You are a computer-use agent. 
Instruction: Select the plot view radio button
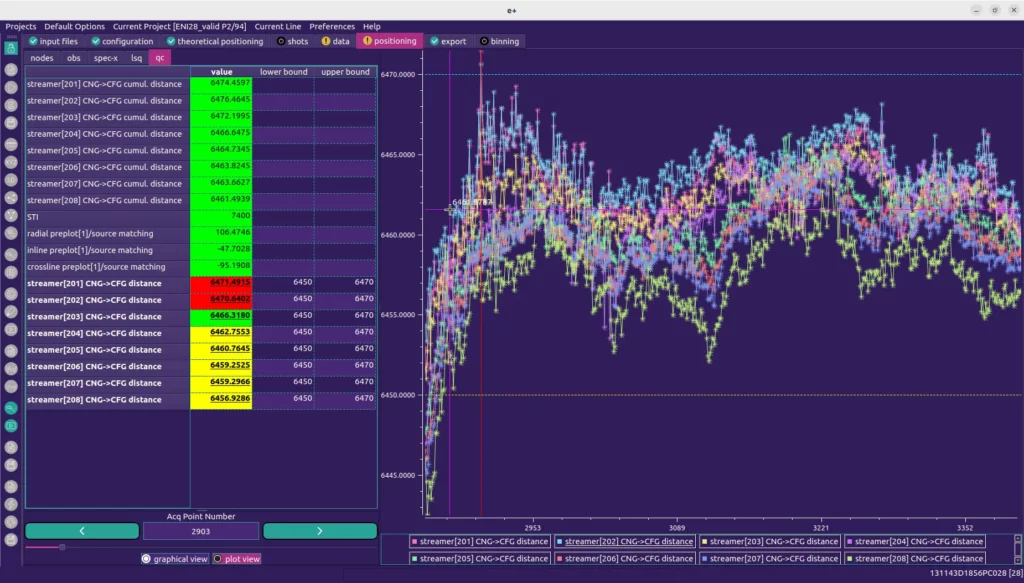coord(237,559)
